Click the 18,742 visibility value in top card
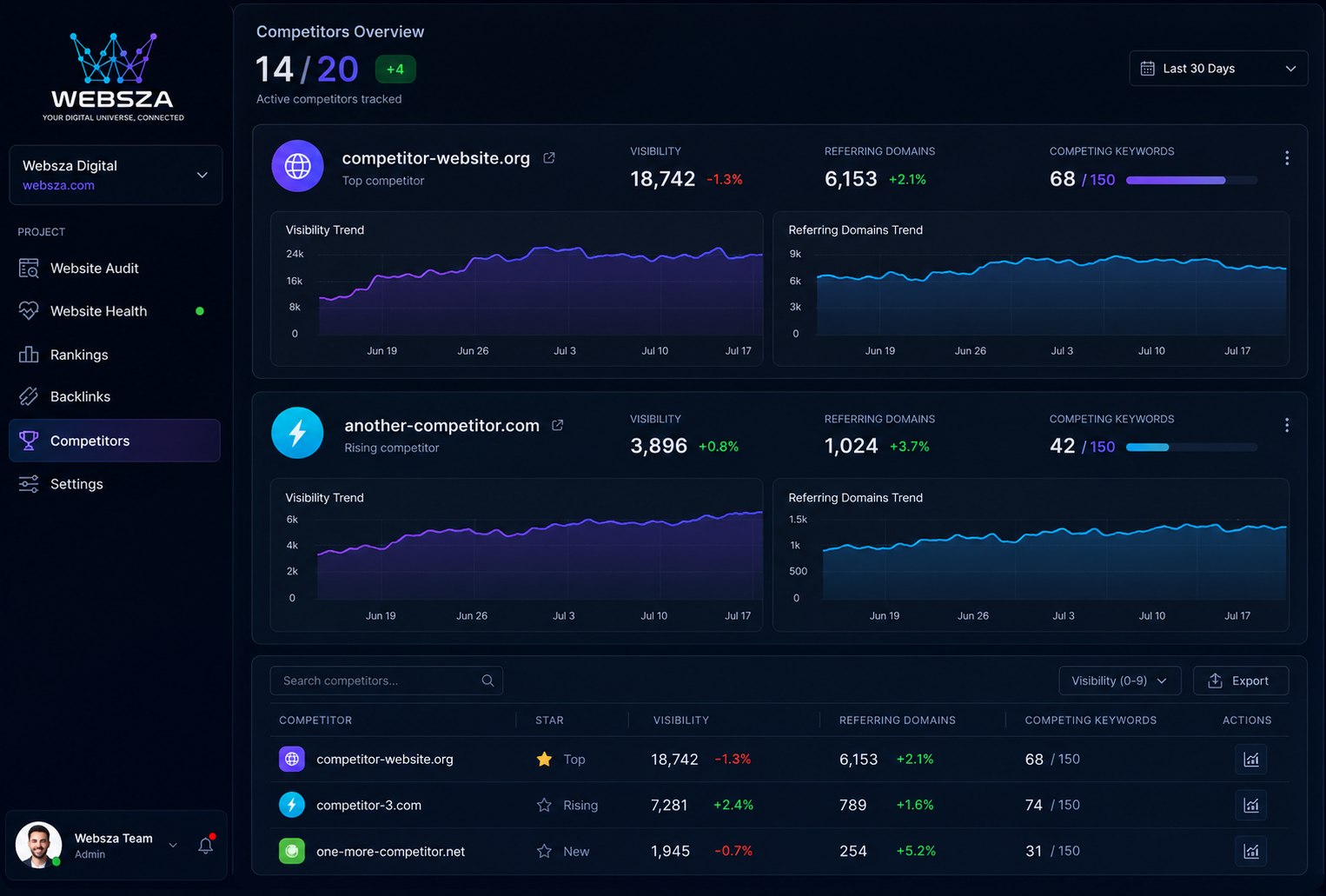This screenshot has height=896, width=1326. 663,179
